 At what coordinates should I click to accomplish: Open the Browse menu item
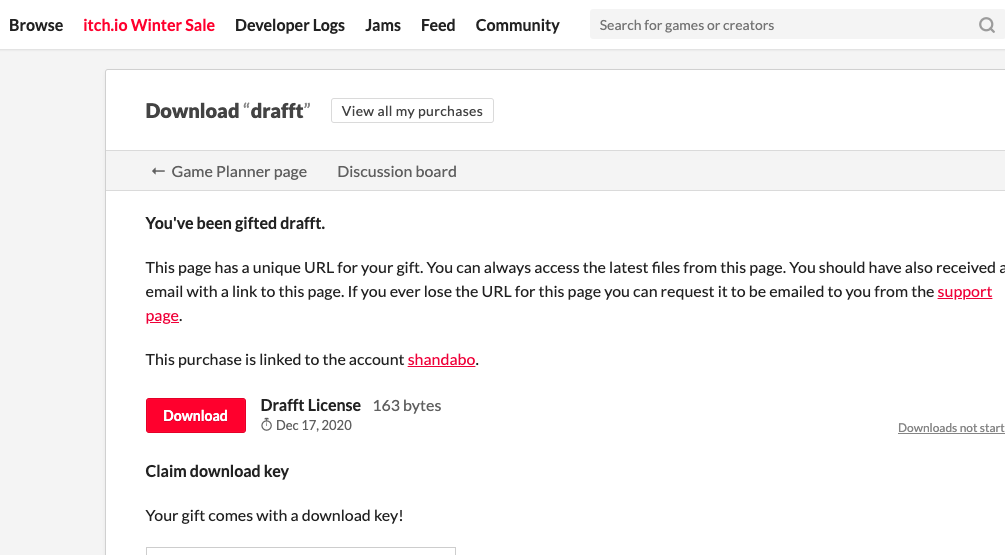36,25
